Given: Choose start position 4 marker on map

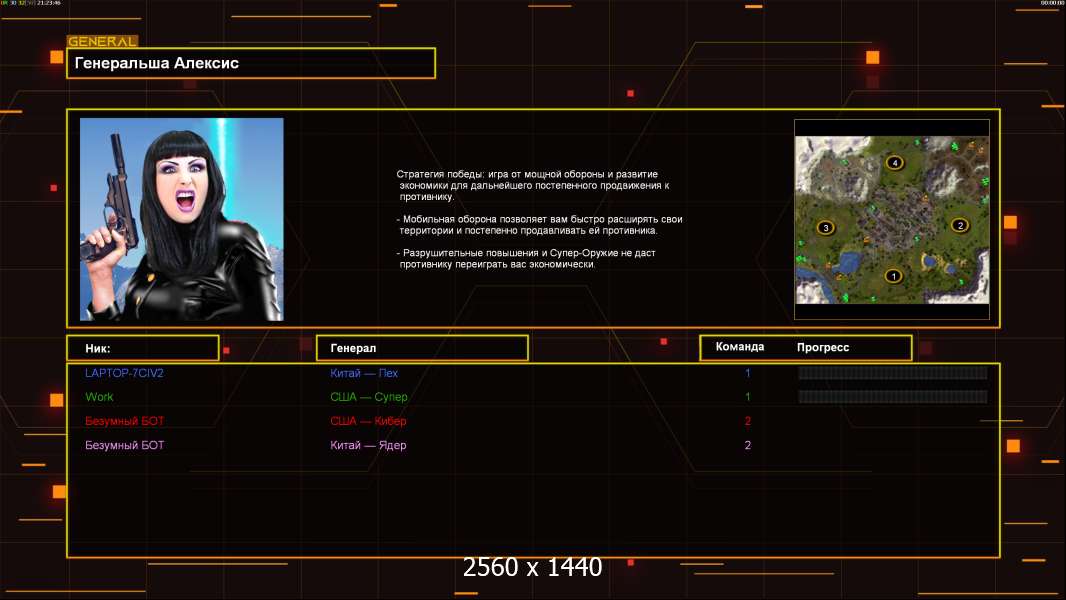Looking at the screenshot, I should (894, 162).
